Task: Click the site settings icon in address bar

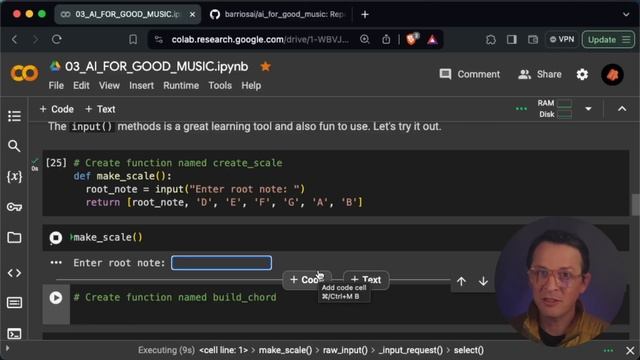Action: coord(159,39)
